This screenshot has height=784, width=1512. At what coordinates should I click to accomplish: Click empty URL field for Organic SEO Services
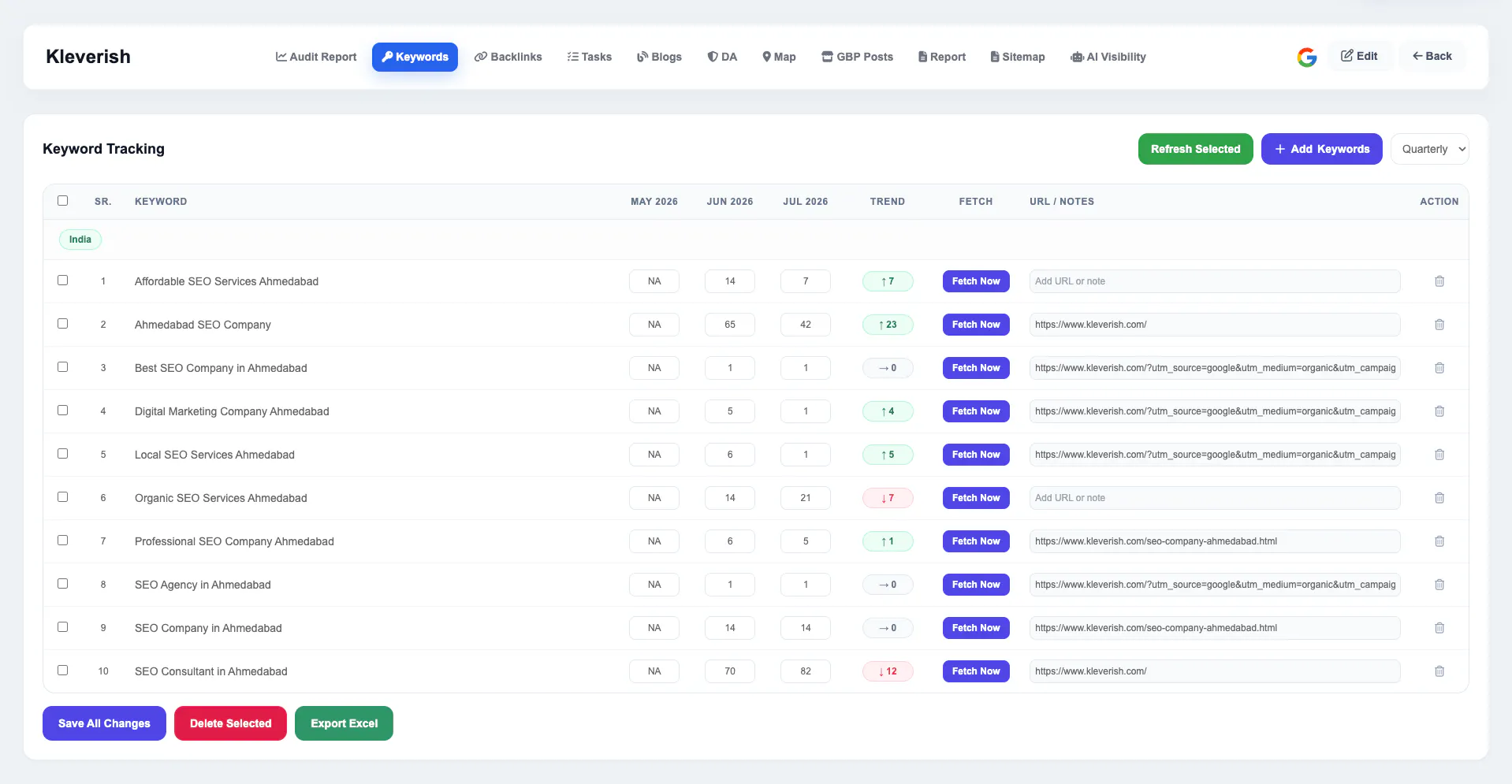click(x=1215, y=498)
